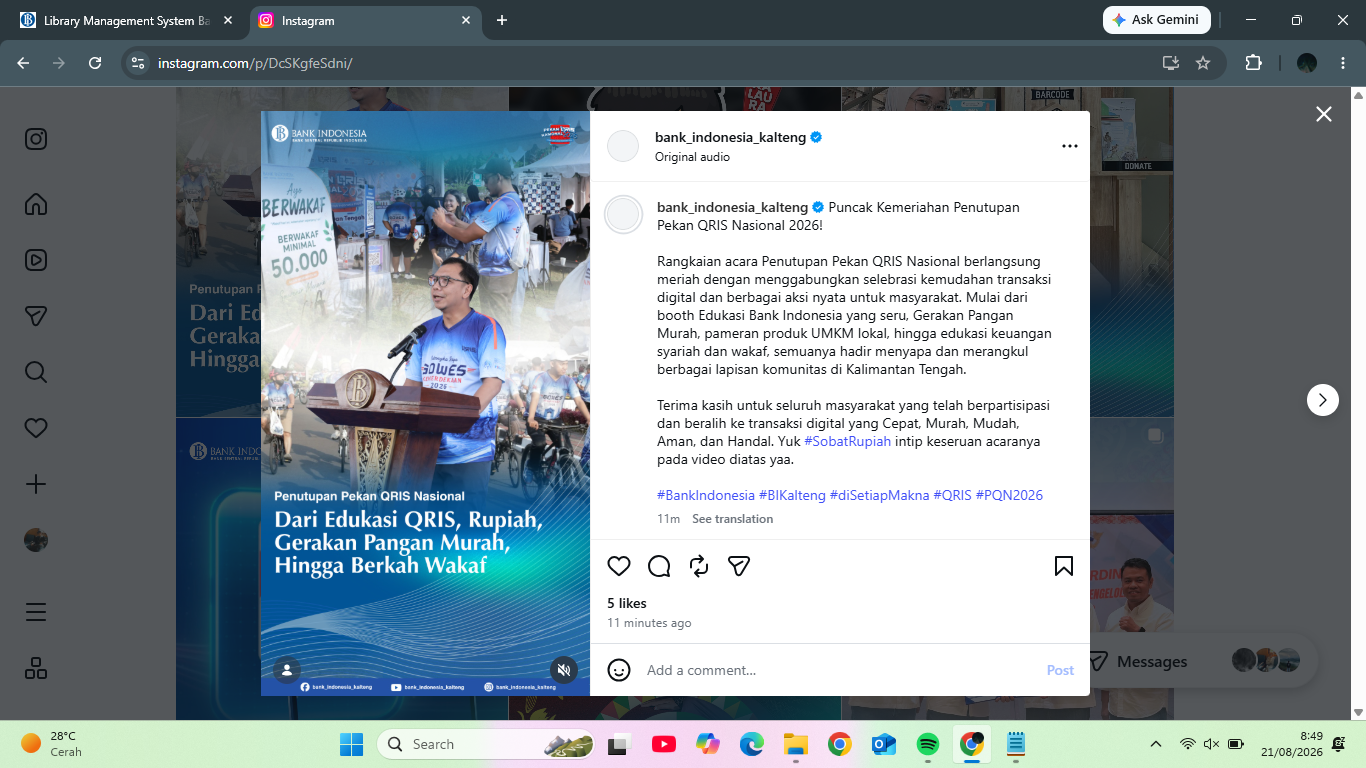This screenshot has width=1366, height=768.
Task: View who liked via 5 likes
Action: point(627,603)
